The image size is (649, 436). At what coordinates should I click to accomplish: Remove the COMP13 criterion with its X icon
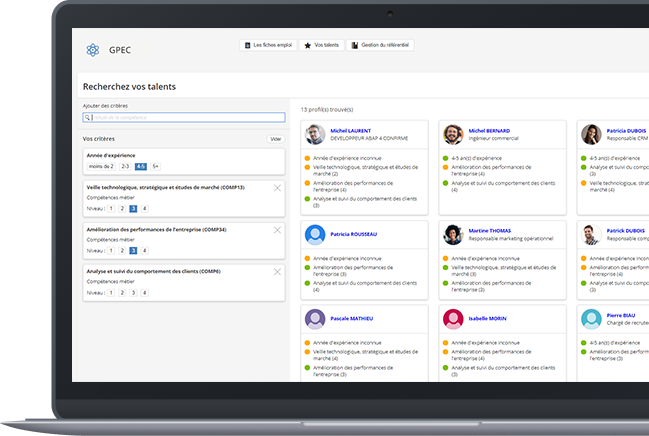click(277, 187)
